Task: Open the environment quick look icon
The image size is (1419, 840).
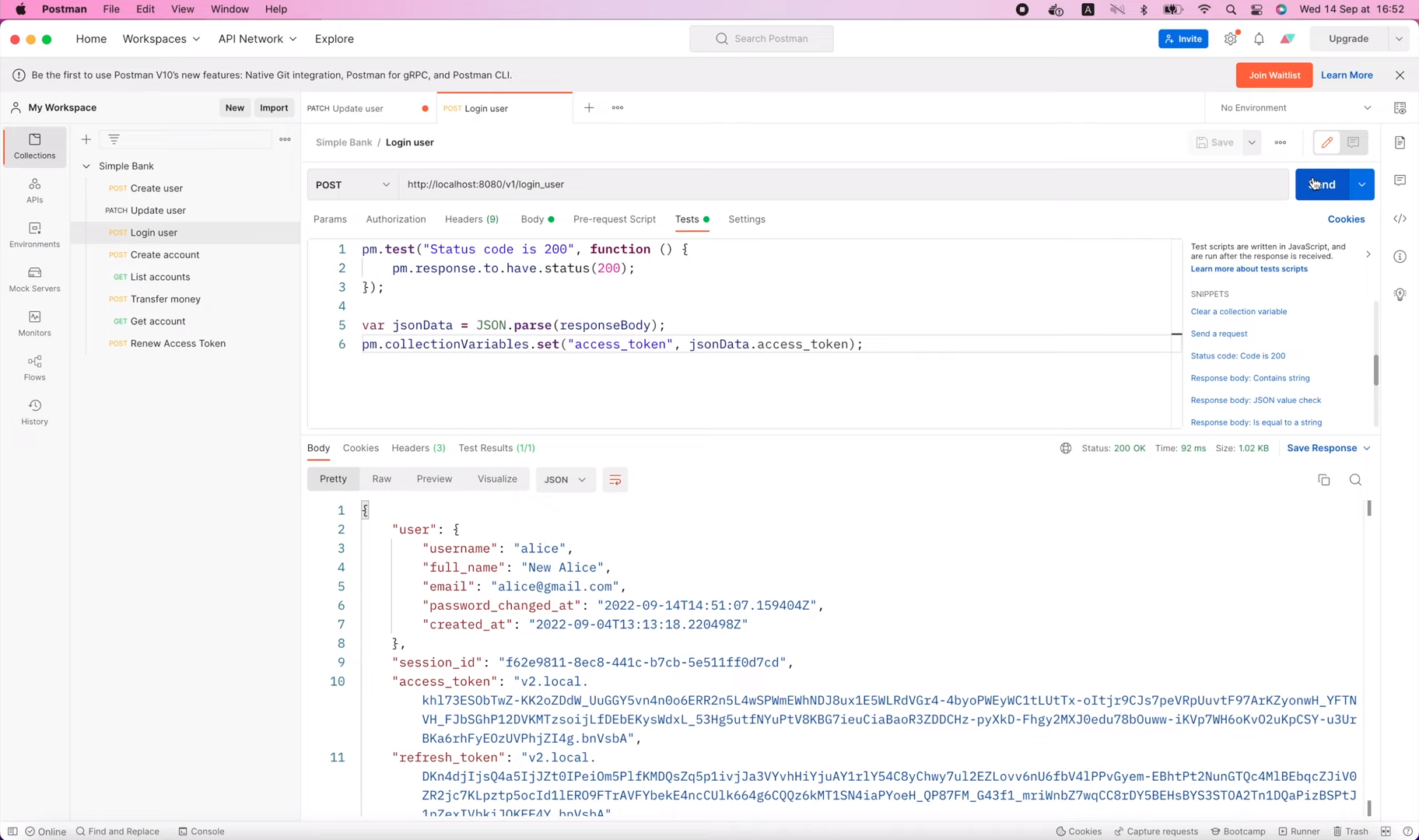Action: pos(1400,107)
